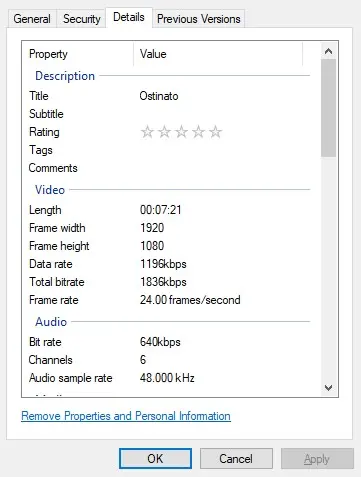Click the Value column header

[x=218, y=54]
